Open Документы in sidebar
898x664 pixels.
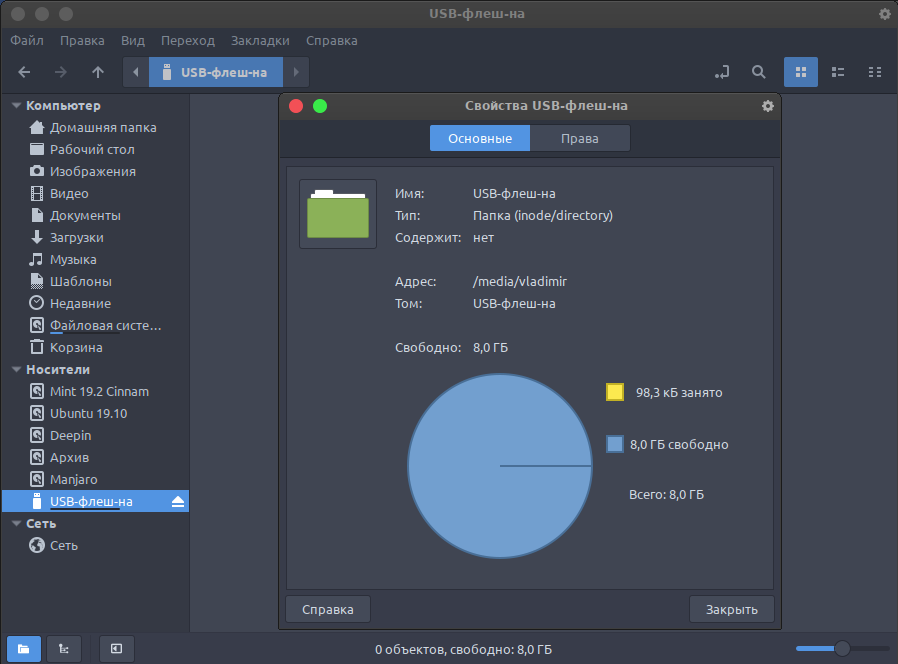click(95, 215)
